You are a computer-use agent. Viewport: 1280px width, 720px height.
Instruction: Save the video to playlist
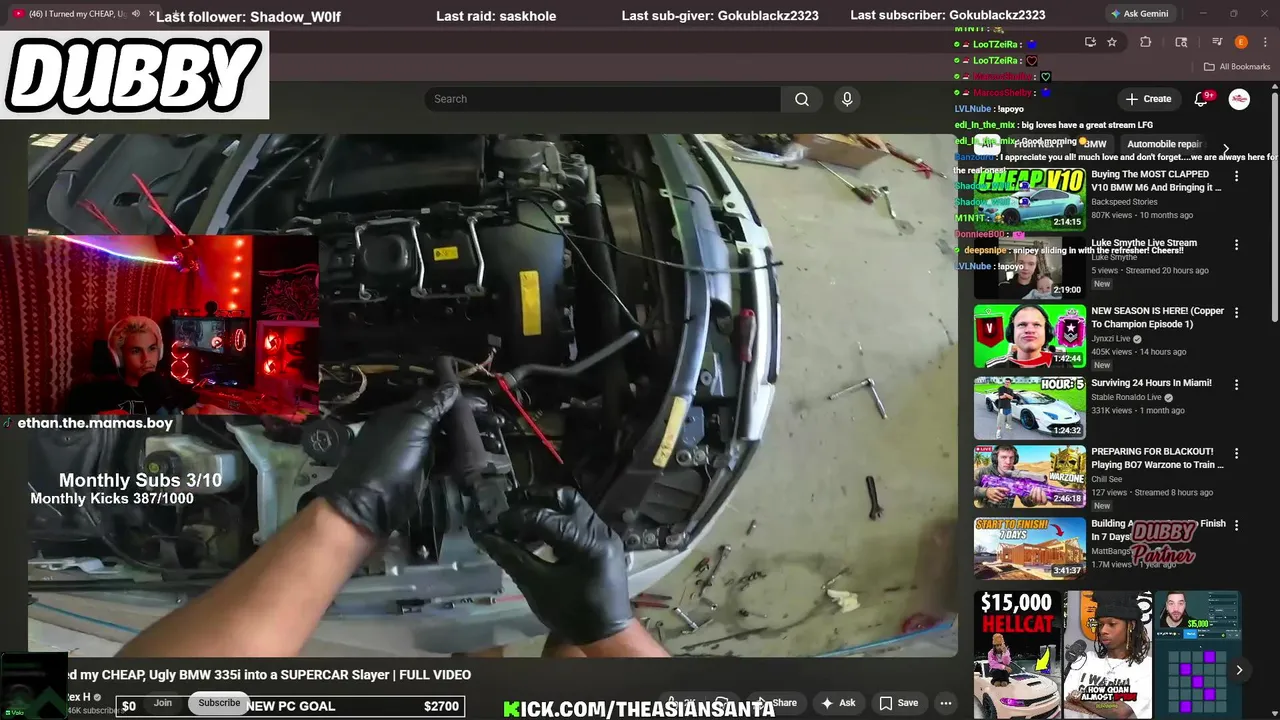pos(898,703)
